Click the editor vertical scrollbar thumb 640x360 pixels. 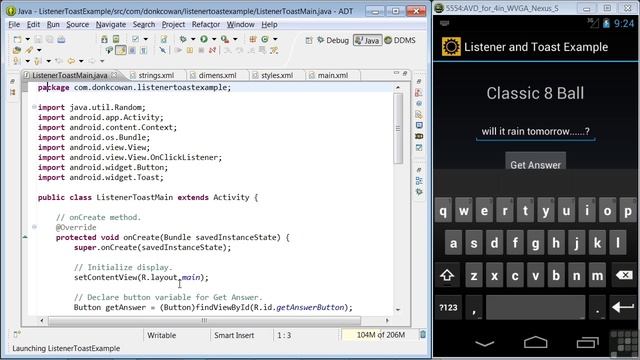coord(398,128)
